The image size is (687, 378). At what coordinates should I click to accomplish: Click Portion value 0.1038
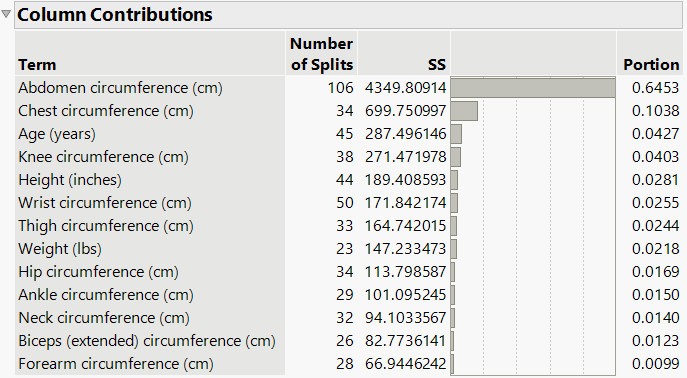pyautogui.click(x=655, y=111)
